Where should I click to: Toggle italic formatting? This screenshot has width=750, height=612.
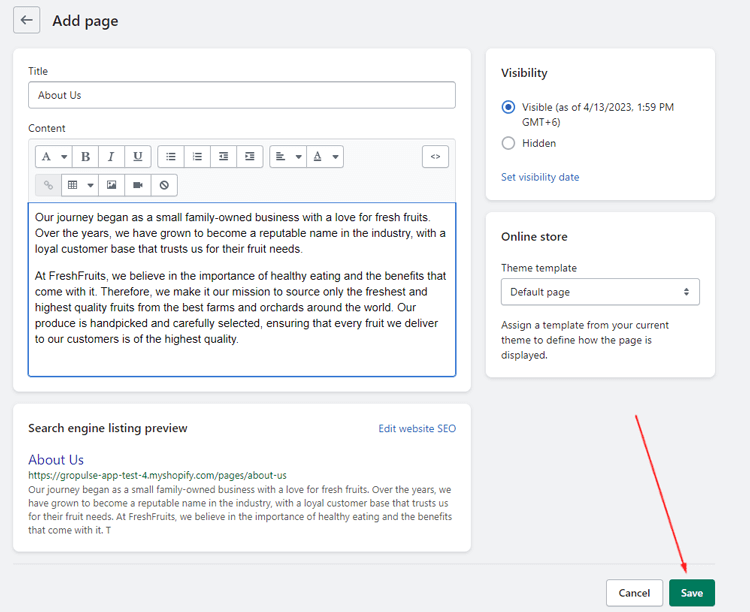[x=111, y=156]
